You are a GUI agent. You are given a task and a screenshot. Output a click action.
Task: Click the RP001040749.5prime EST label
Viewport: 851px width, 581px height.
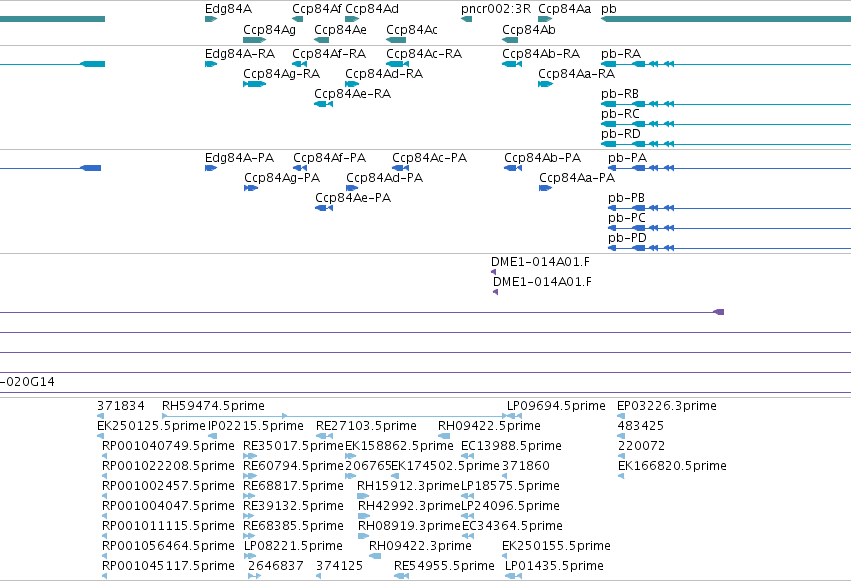pos(168,446)
